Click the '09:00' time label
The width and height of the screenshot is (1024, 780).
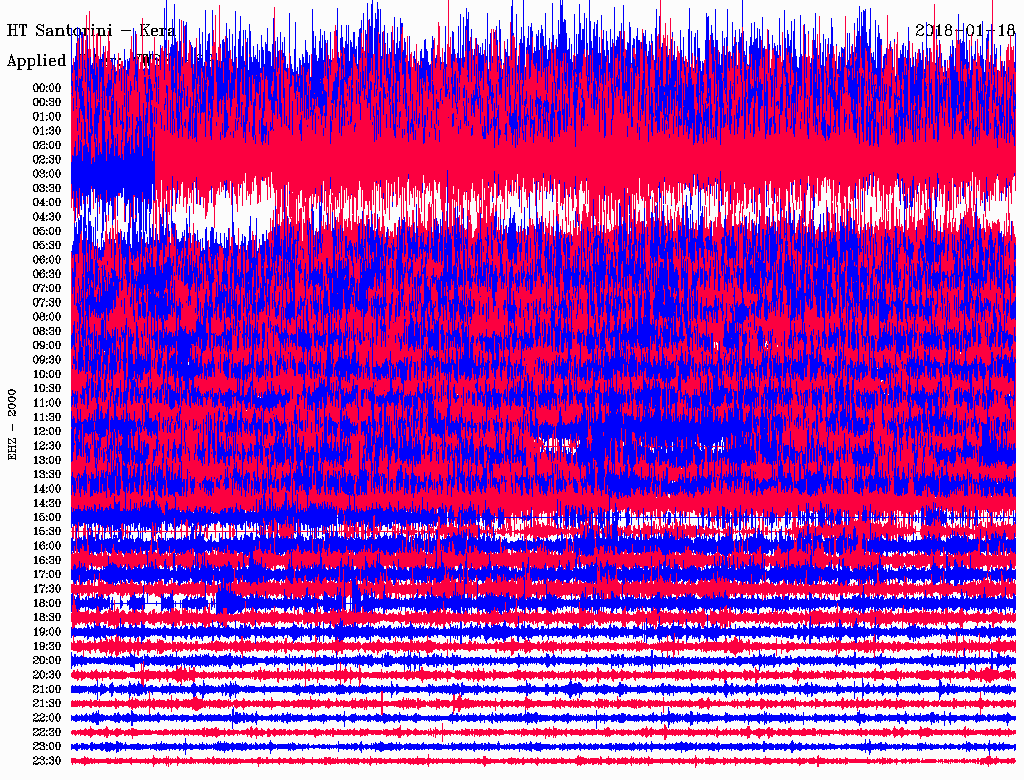point(47,346)
